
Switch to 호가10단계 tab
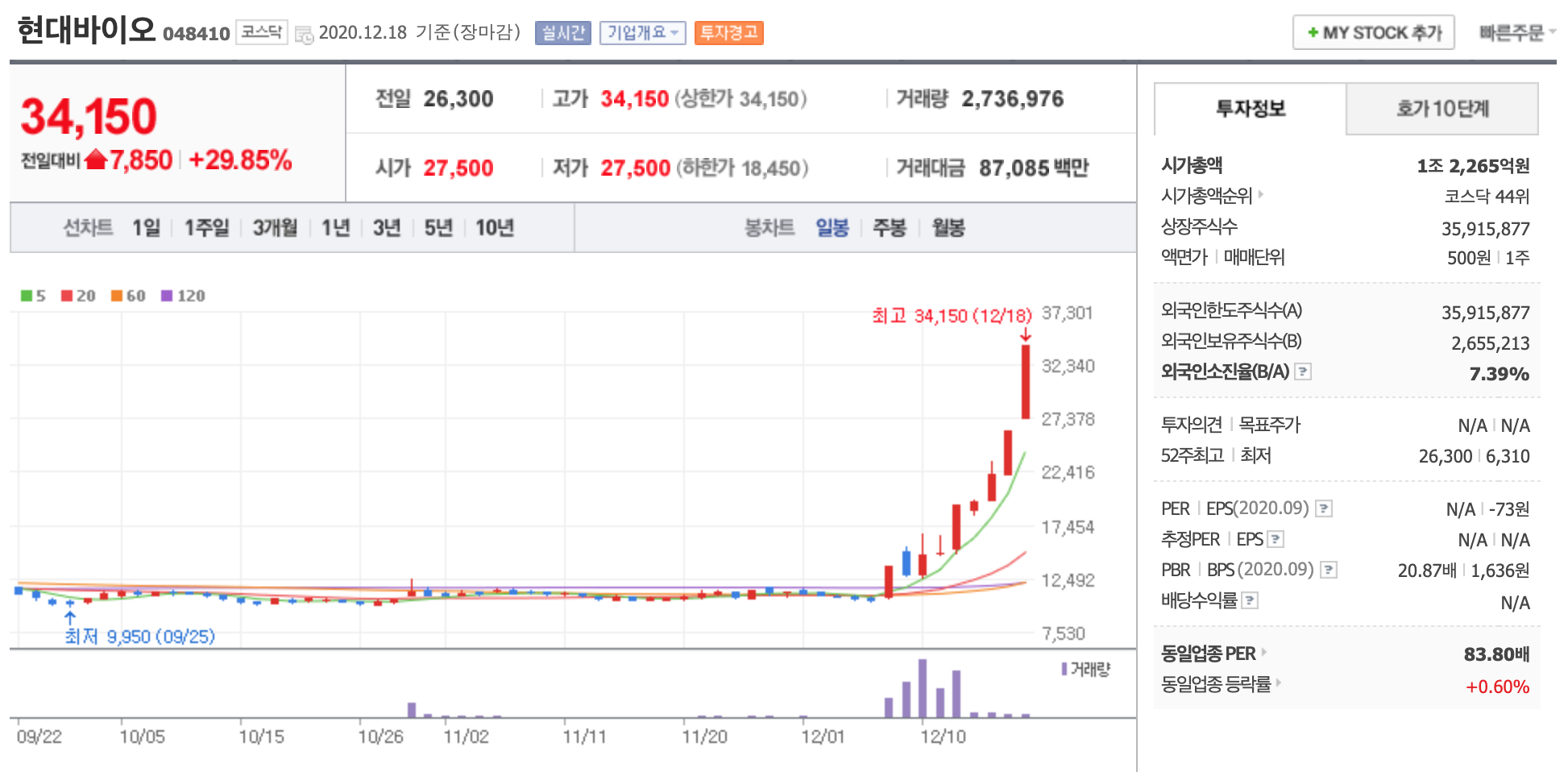tap(1441, 109)
